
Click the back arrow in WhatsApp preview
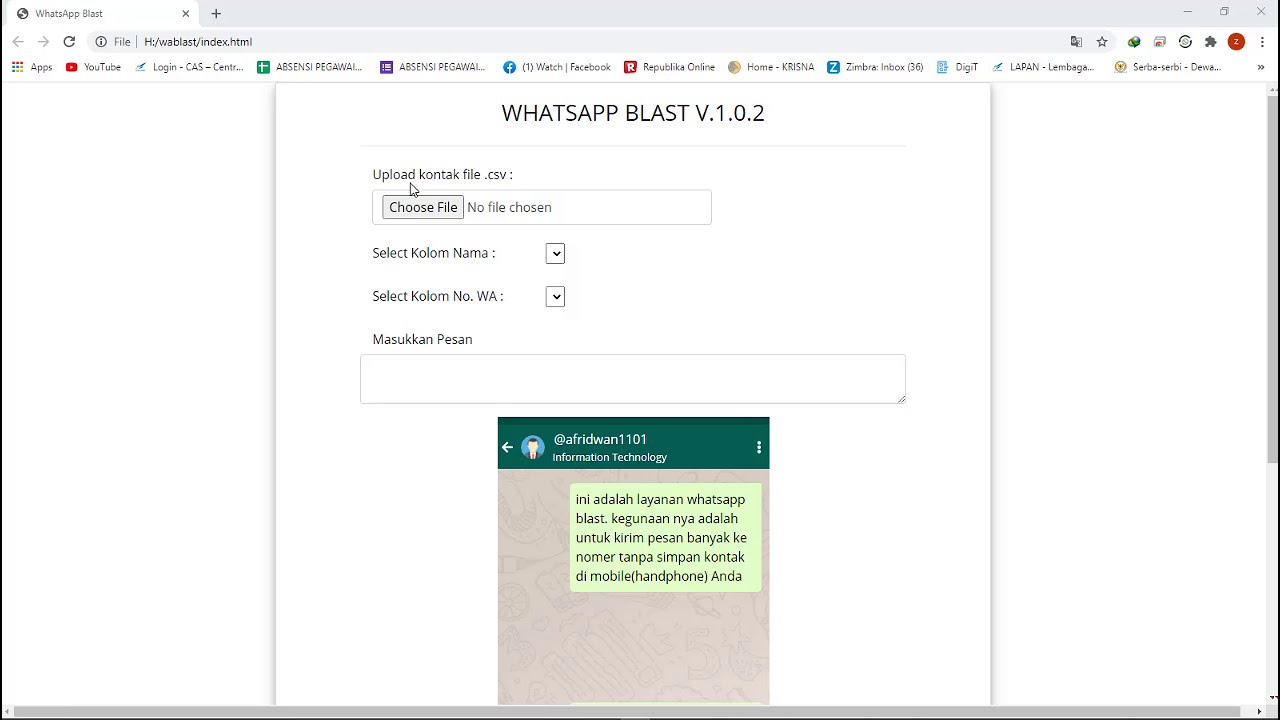(x=507, y=447)
